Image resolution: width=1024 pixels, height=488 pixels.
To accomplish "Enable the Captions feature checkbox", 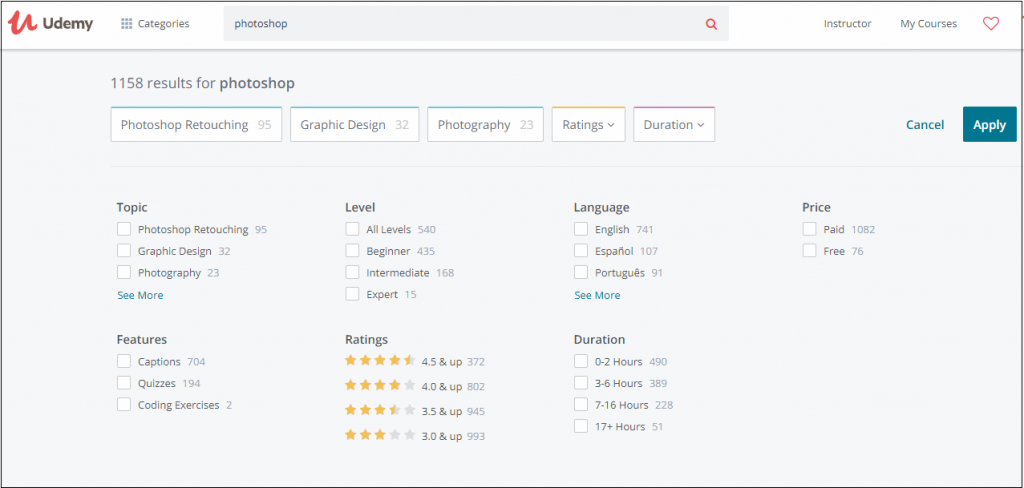I will (124, 361).
